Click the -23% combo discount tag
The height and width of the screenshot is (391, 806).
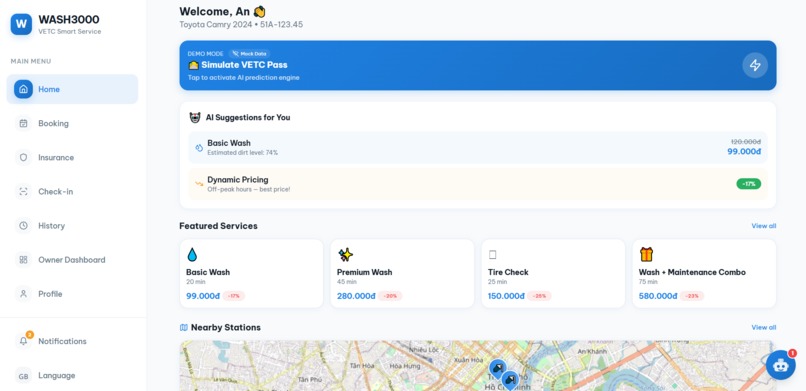coord(692,296)
